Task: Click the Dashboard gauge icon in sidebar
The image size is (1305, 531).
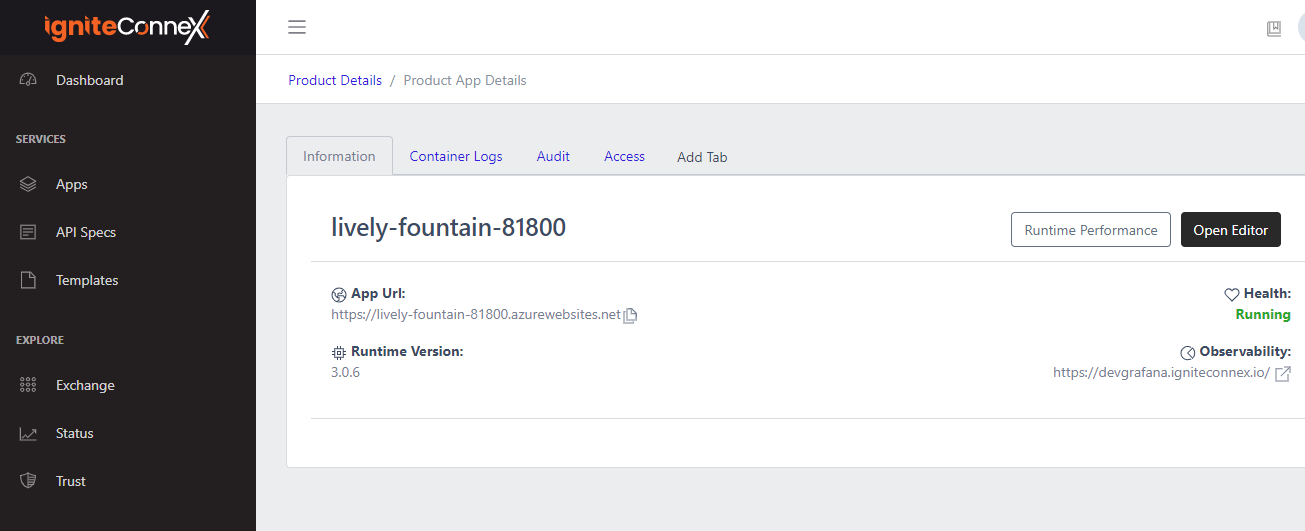Action: coord(28,80)
